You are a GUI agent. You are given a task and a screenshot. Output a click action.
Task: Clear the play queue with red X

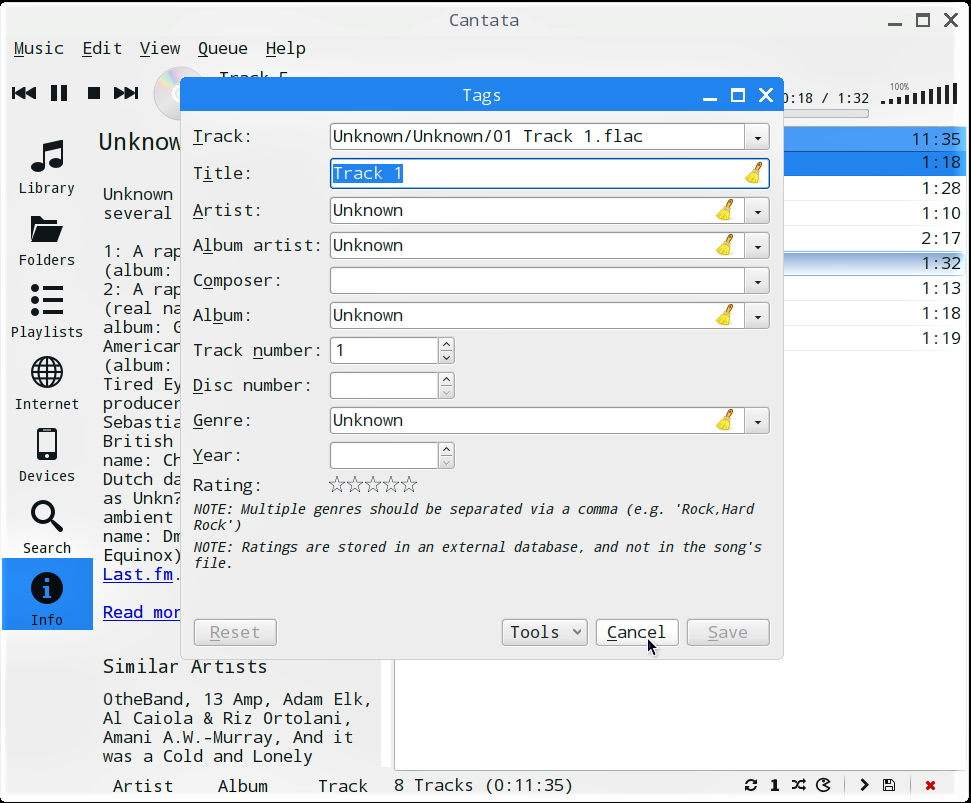point(930,785)
